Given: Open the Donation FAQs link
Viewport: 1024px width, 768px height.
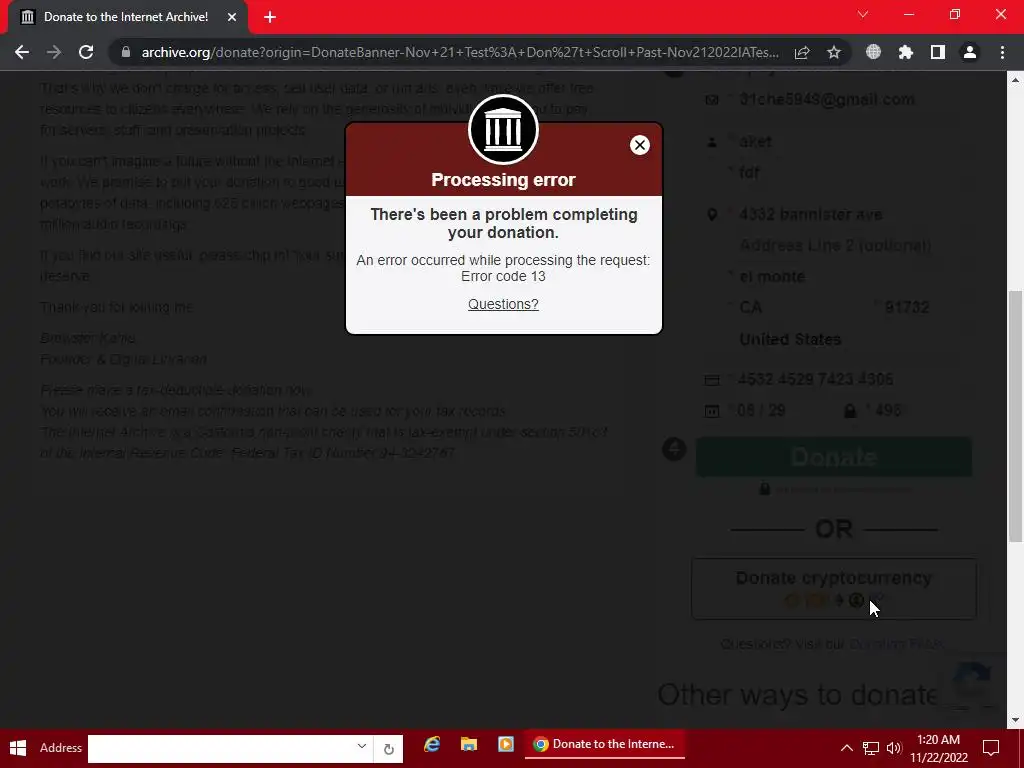Looking at the screenshot, I should (896, 644).
